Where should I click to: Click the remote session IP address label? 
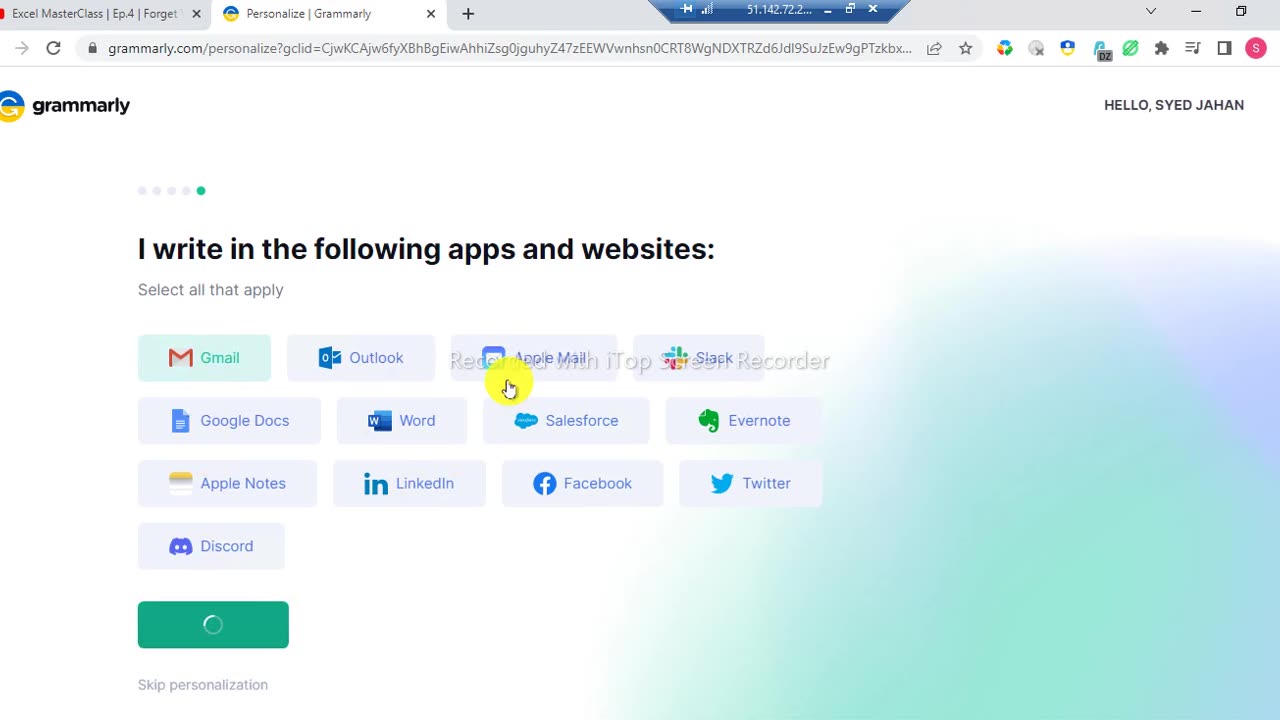pyautogui.click(x=779, y=9)
